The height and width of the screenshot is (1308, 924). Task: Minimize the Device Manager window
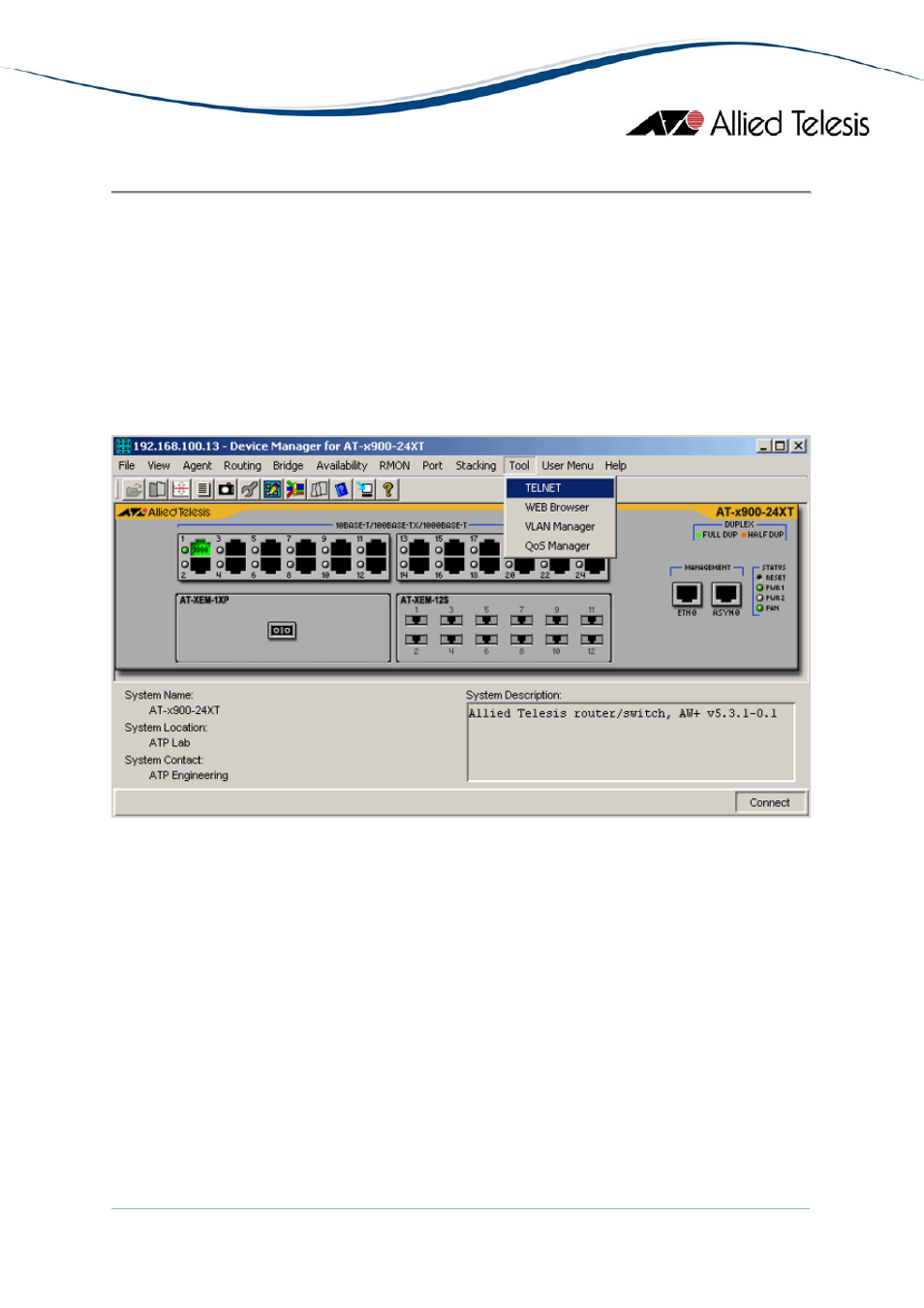click(764, 447)
